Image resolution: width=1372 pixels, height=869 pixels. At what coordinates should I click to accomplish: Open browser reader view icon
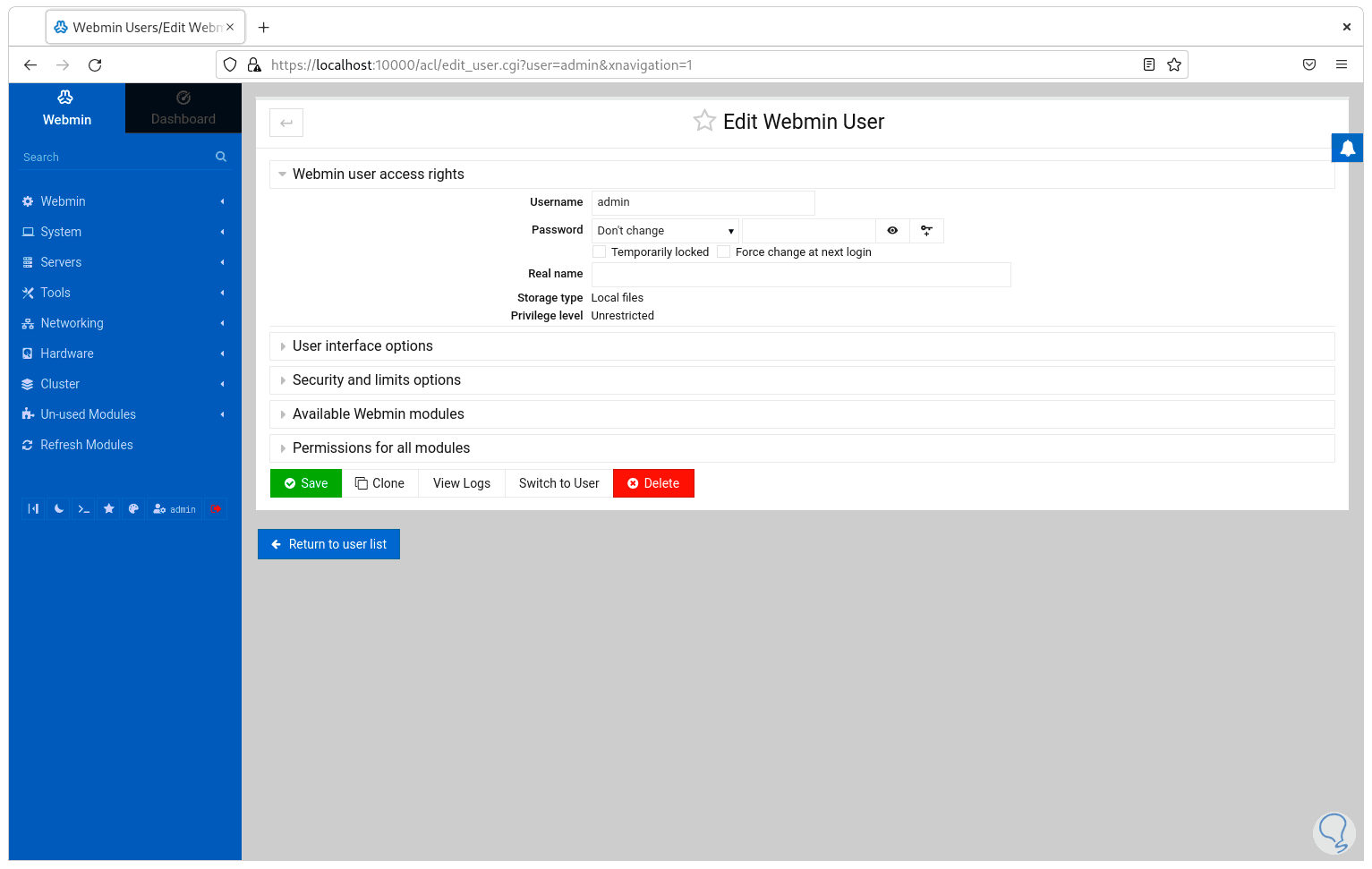pos(1149,64)
